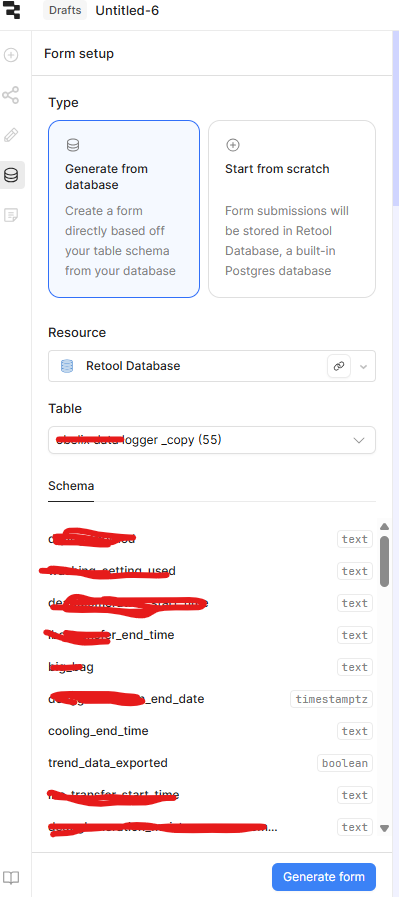This screenshot has height=897, width=399.
Task: Click the Form setup heading
Action: 79,54
